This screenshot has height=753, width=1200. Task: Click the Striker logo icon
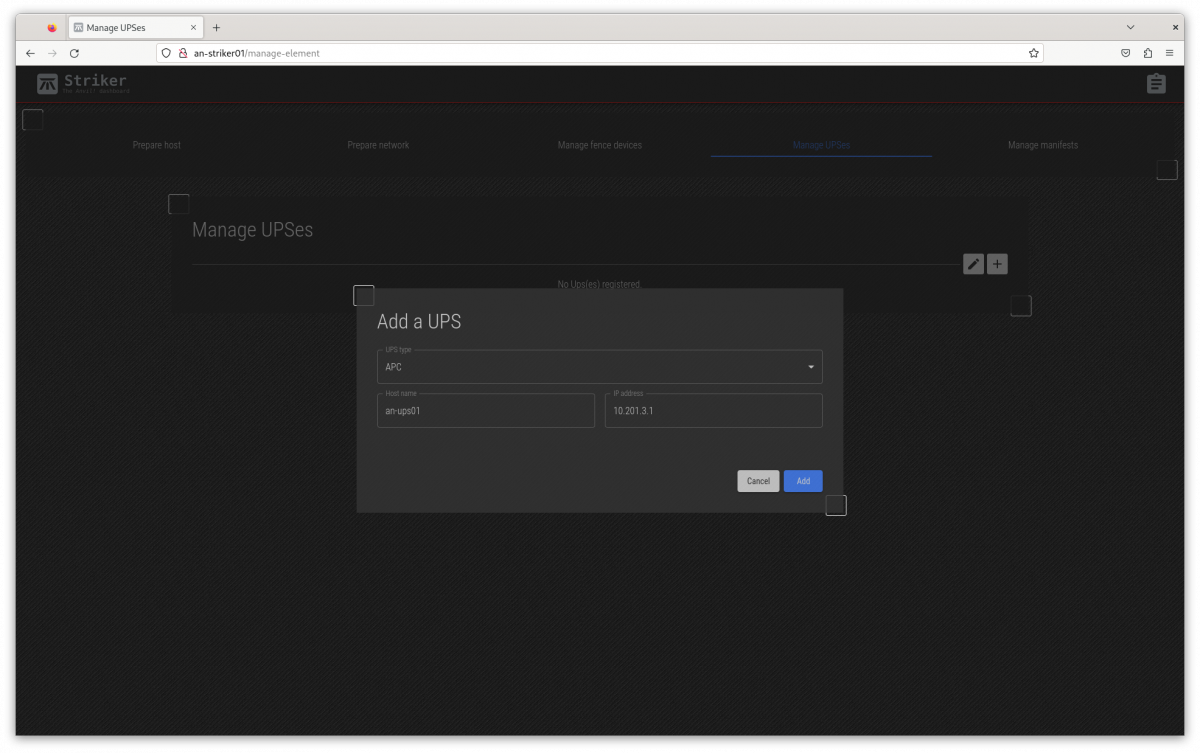(47, 84)
